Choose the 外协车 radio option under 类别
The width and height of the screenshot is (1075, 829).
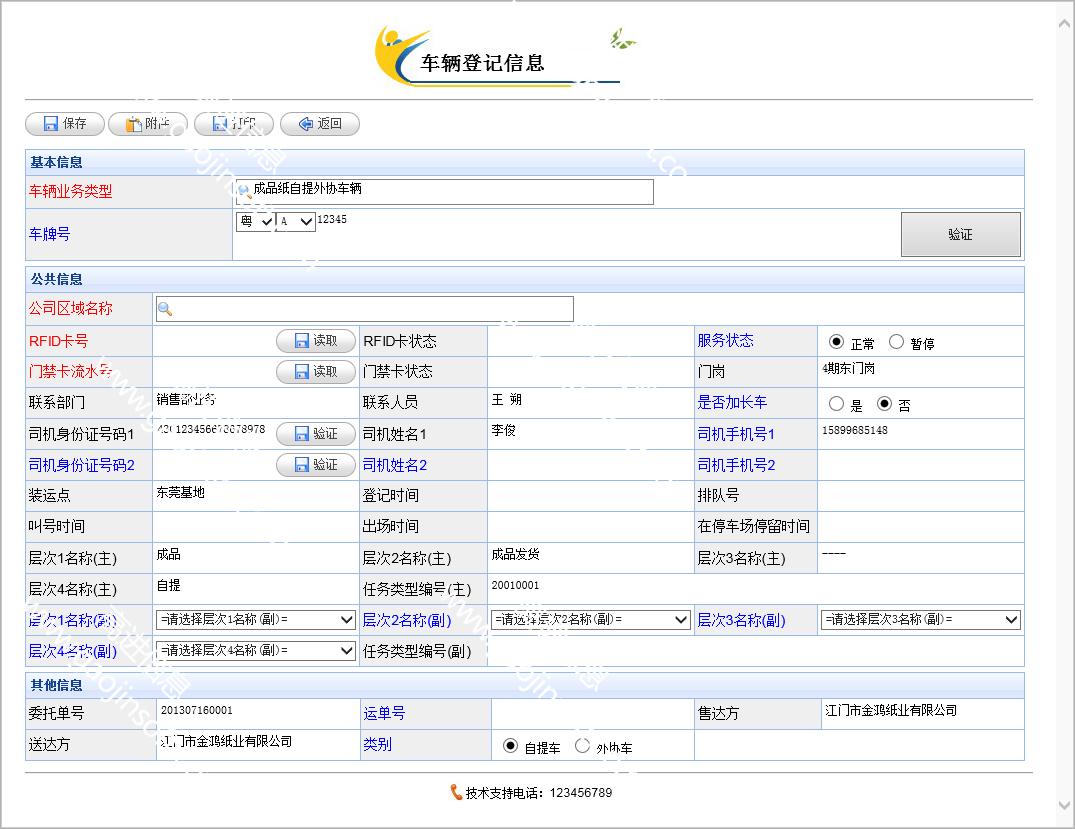tap(582, 746)
